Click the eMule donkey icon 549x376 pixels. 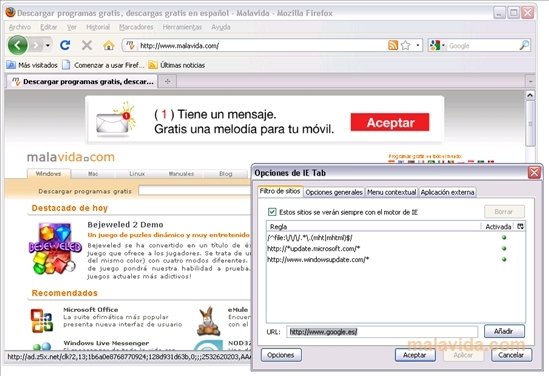[x=209, y=321]
